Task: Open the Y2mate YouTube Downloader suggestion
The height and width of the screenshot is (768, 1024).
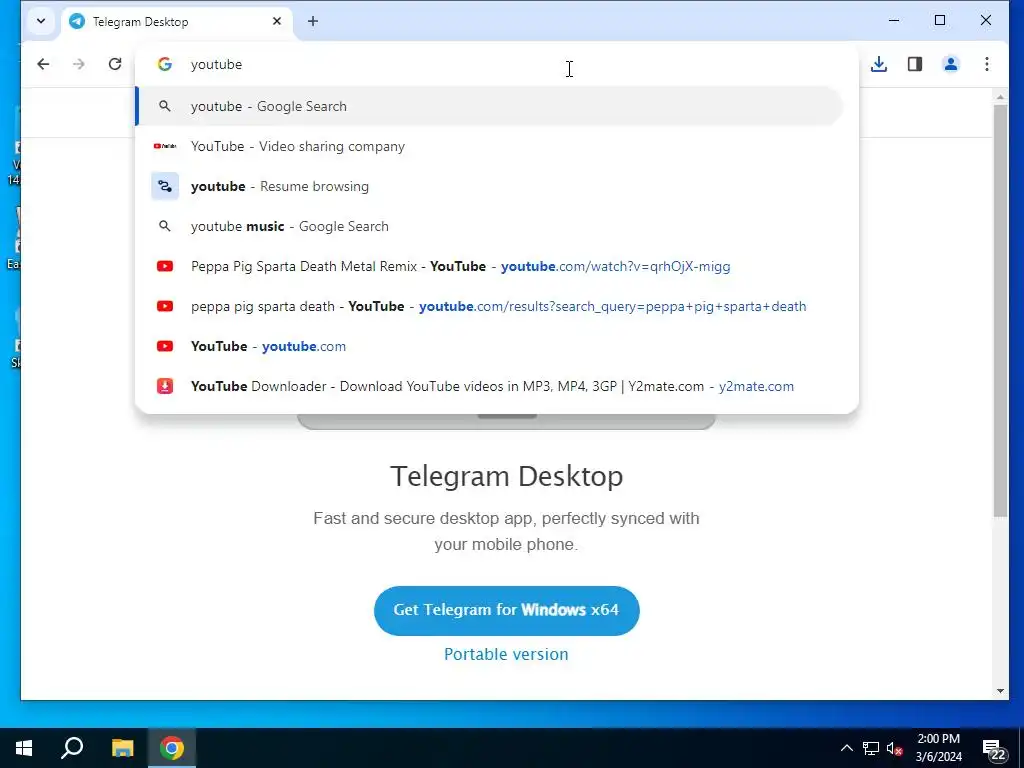Action: pos(489,386)
